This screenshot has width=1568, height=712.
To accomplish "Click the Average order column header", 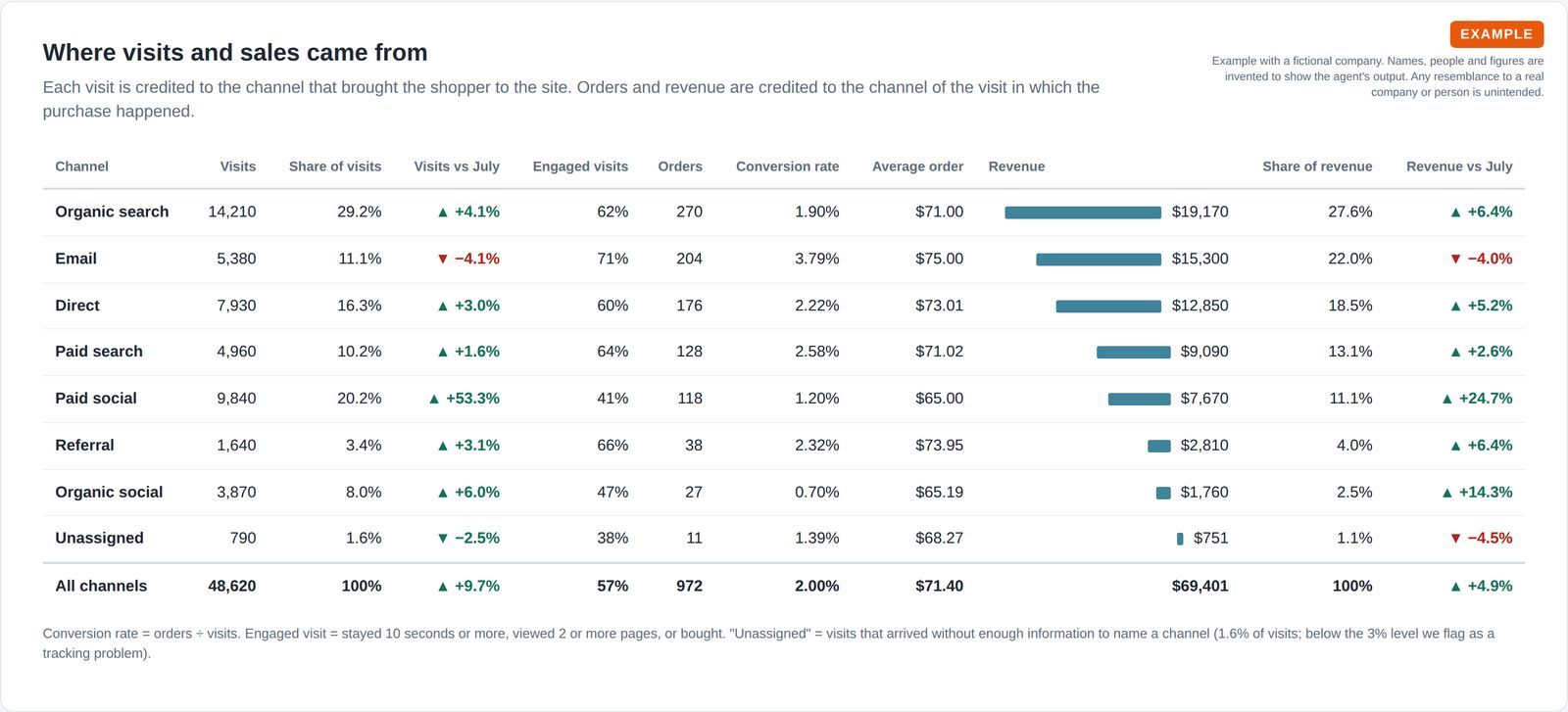I will pos(917,166).
